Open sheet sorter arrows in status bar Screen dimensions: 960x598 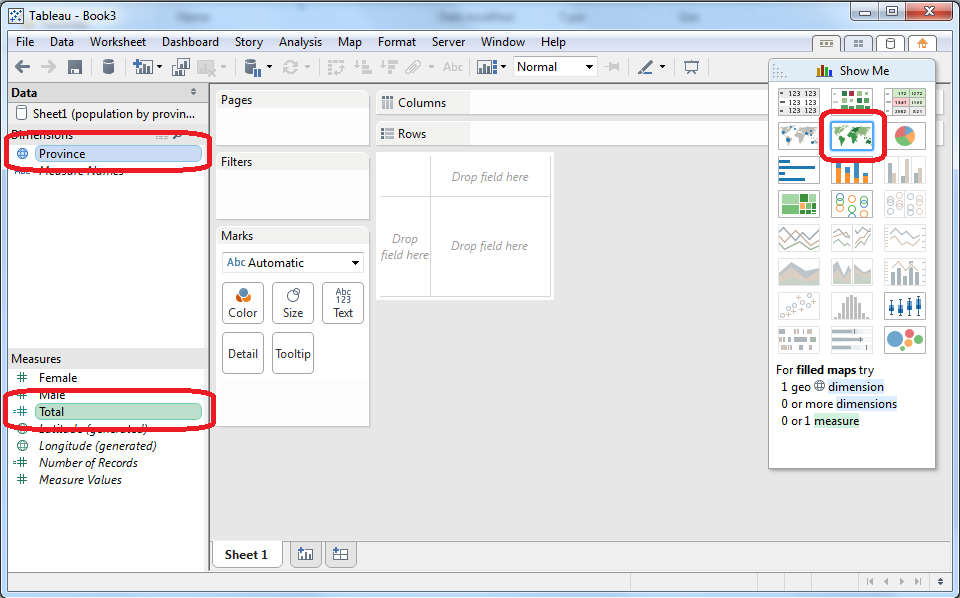[940, 581]
